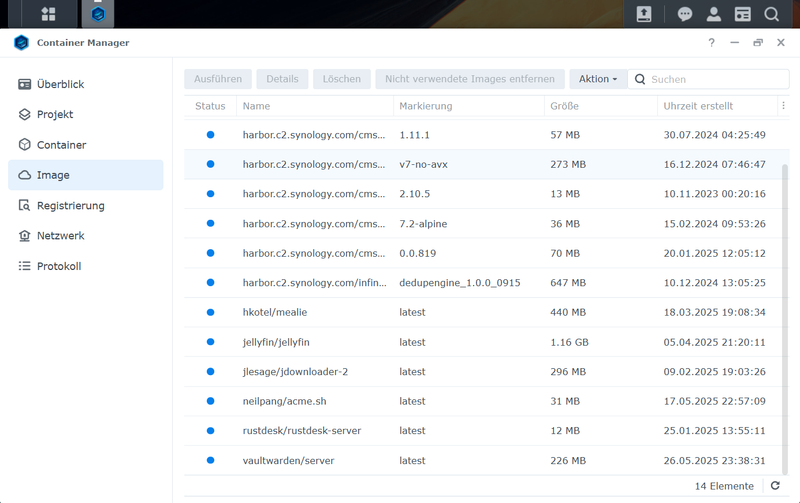800x503 pixels.
Task: Open the notifications chat bubble icon
Action: 685,14
